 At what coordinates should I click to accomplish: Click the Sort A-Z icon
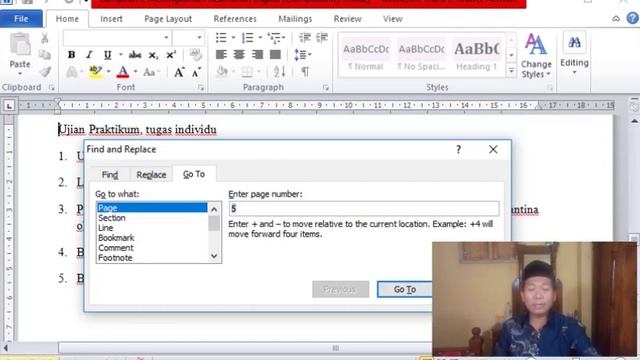[279, 72]
